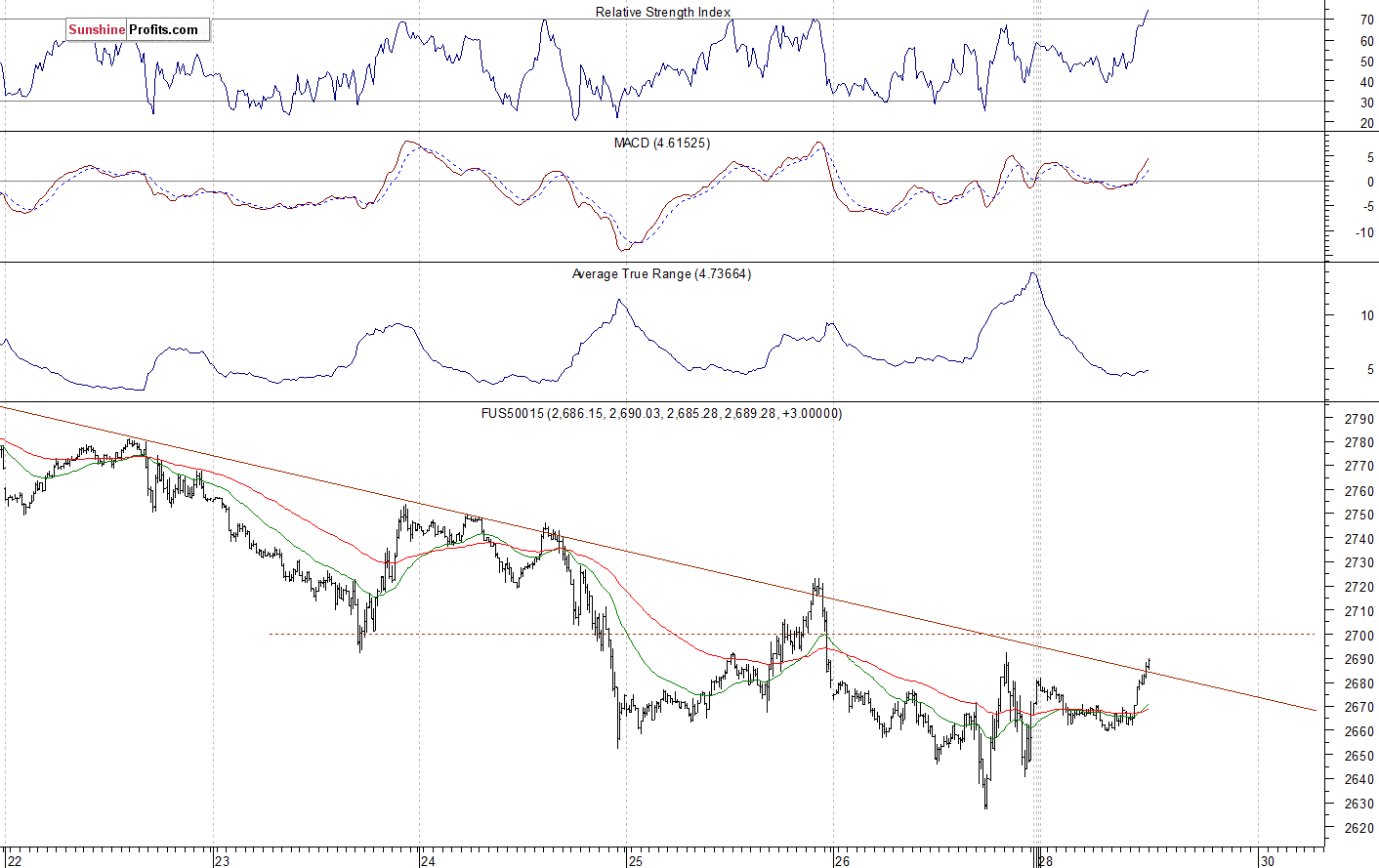This screenshot has height=868, width=1379.
Task: Click the ATR peak near date 28
Action: 1033,274
